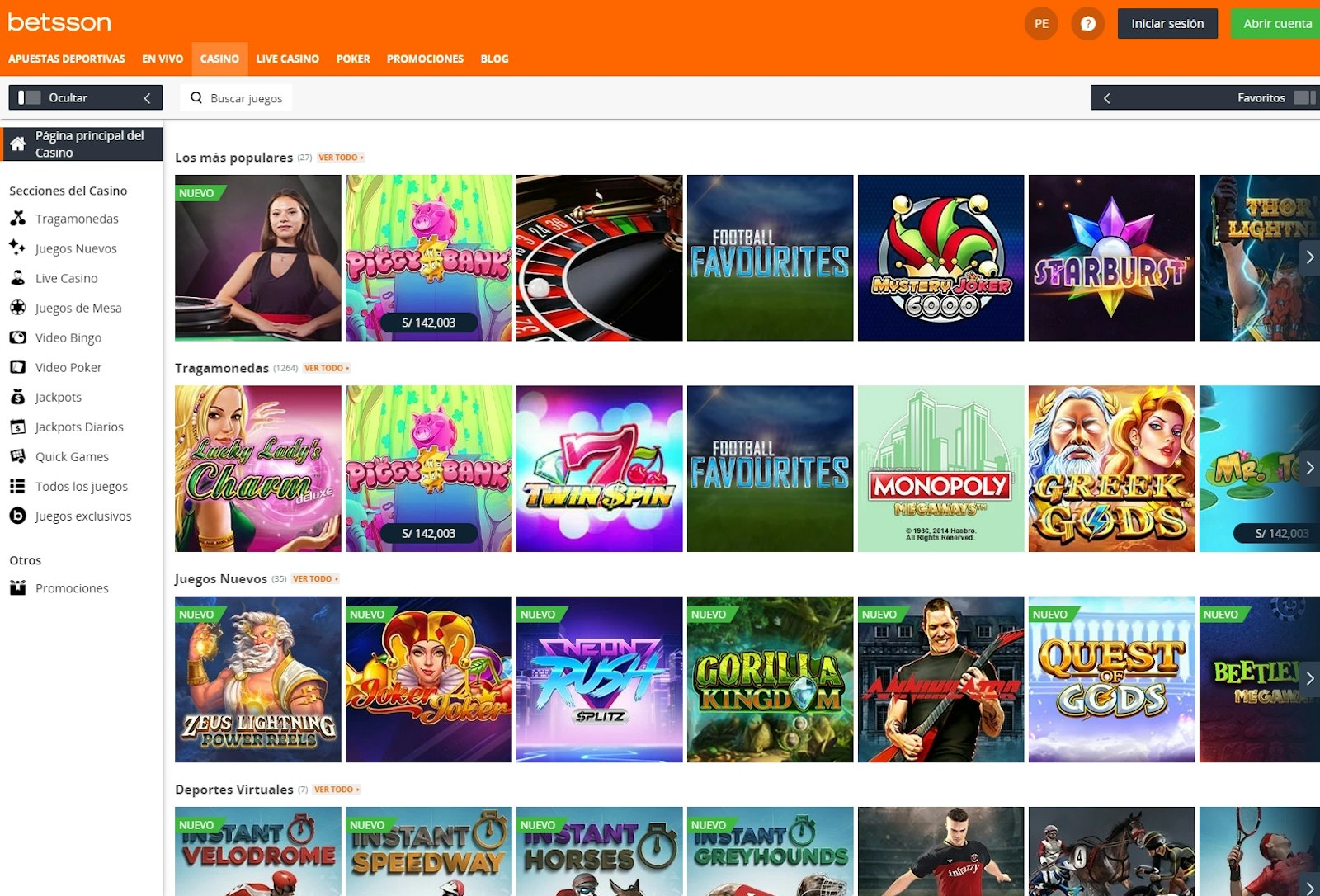Click the home icon for Página principal
1320x896 pixels.
[18, 144]
